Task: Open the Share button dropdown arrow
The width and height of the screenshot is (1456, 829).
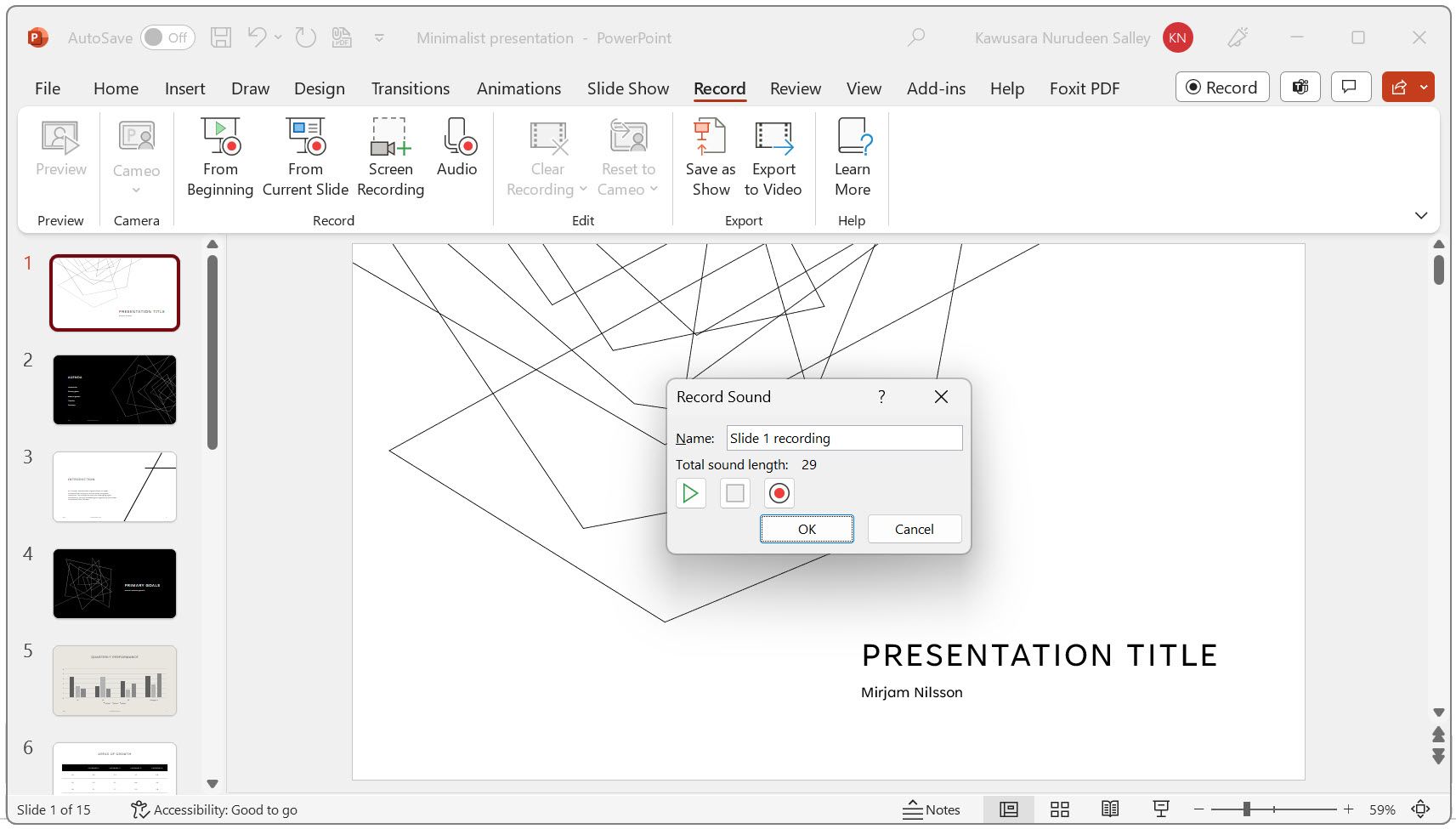Action: pos(1424,87)
